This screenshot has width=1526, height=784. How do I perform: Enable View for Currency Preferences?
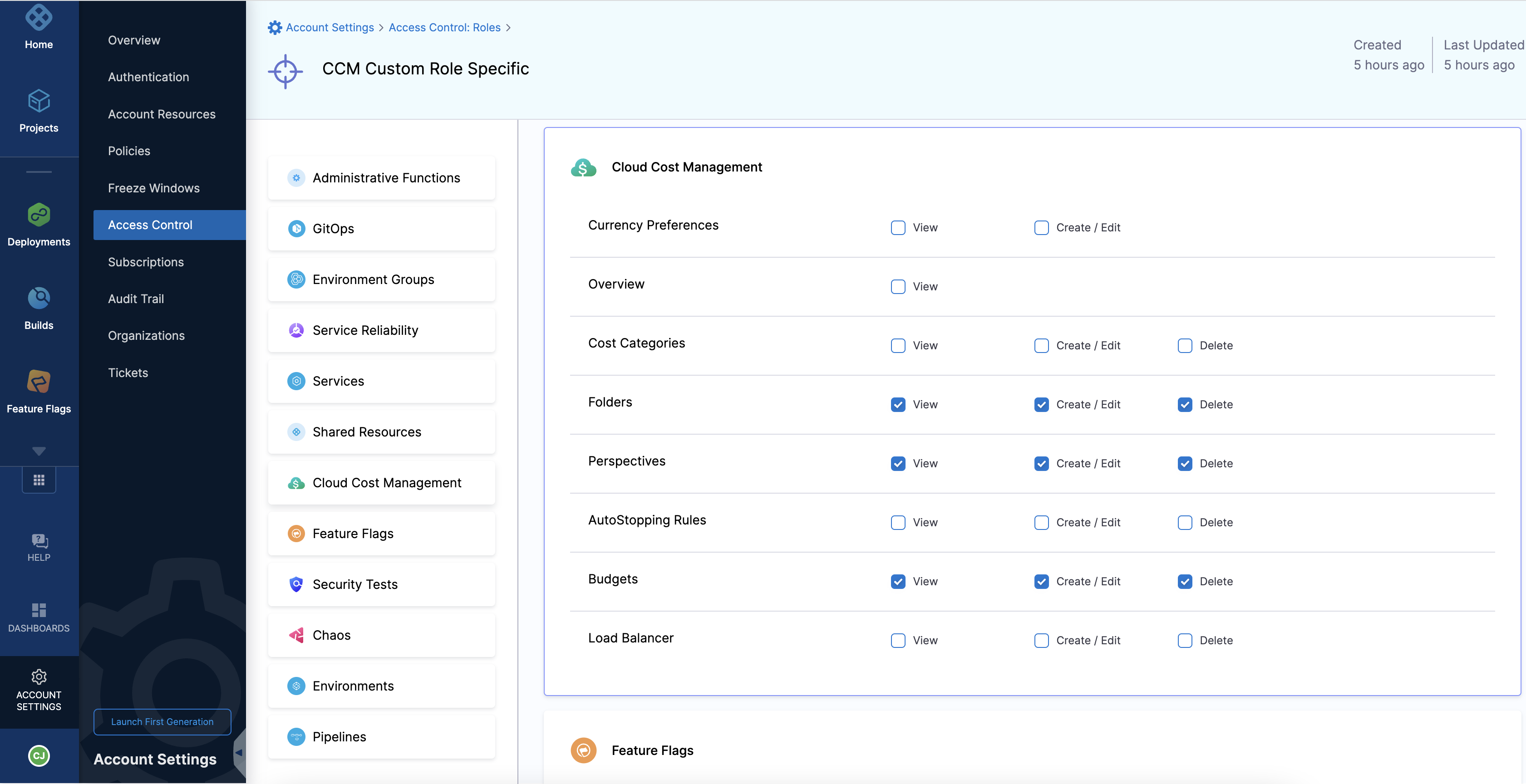coord(898,227)
